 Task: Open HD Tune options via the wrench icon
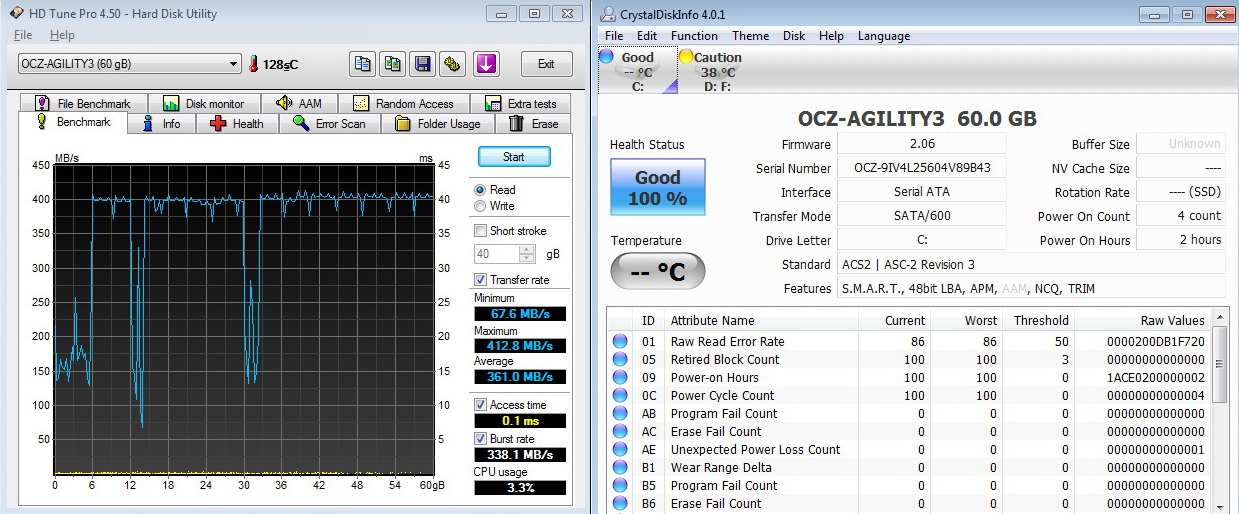453,64
